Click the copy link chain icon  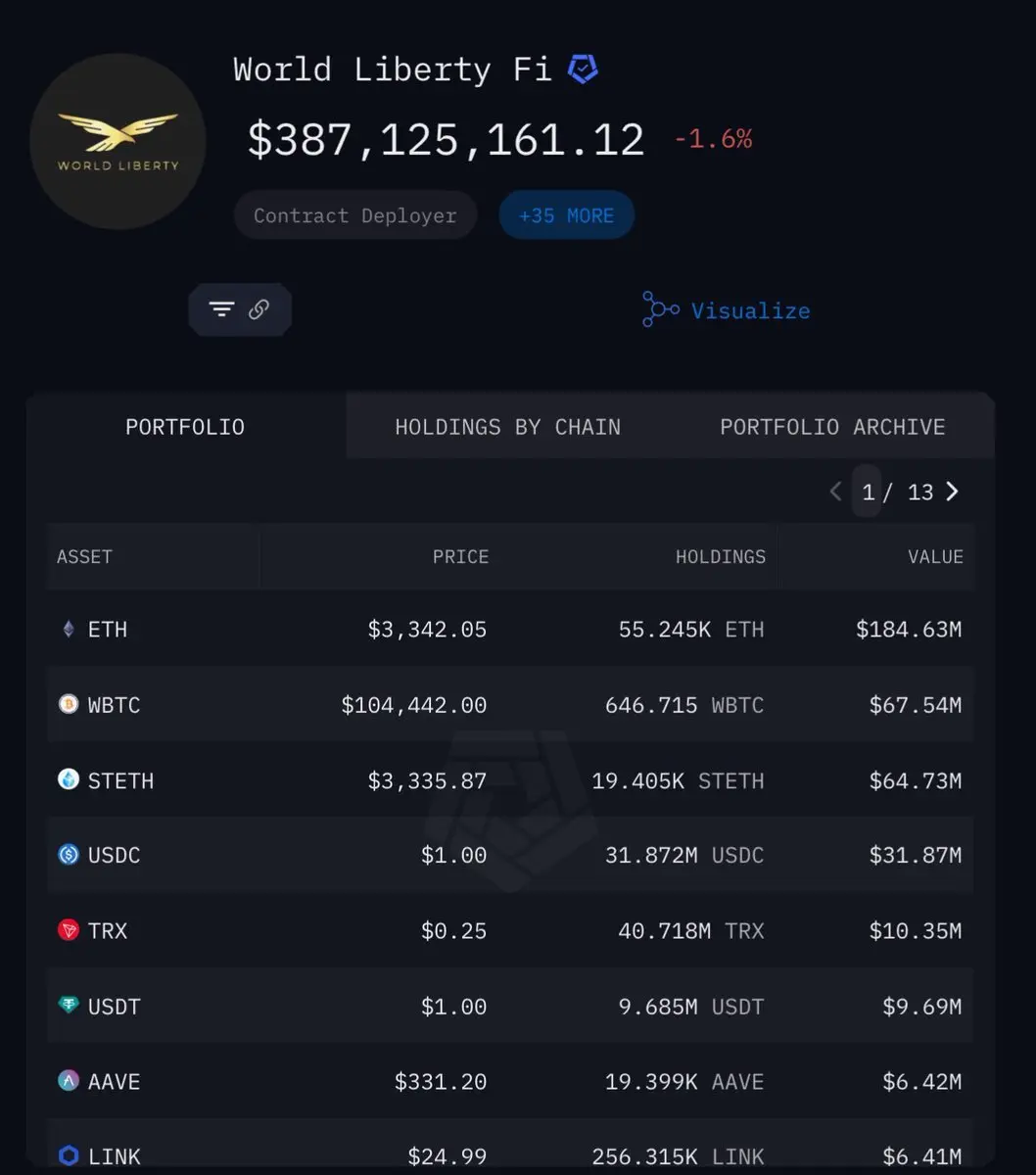click(259, 309)
